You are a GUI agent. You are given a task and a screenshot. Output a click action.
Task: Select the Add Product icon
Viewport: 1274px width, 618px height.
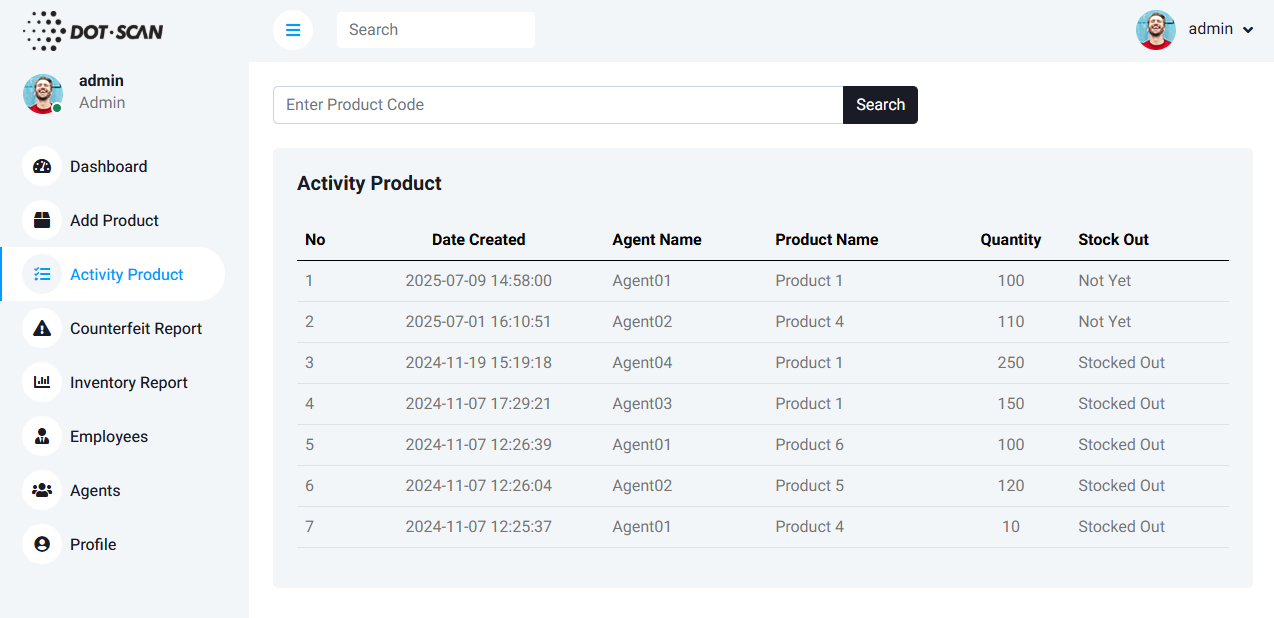tap(42, 220)
